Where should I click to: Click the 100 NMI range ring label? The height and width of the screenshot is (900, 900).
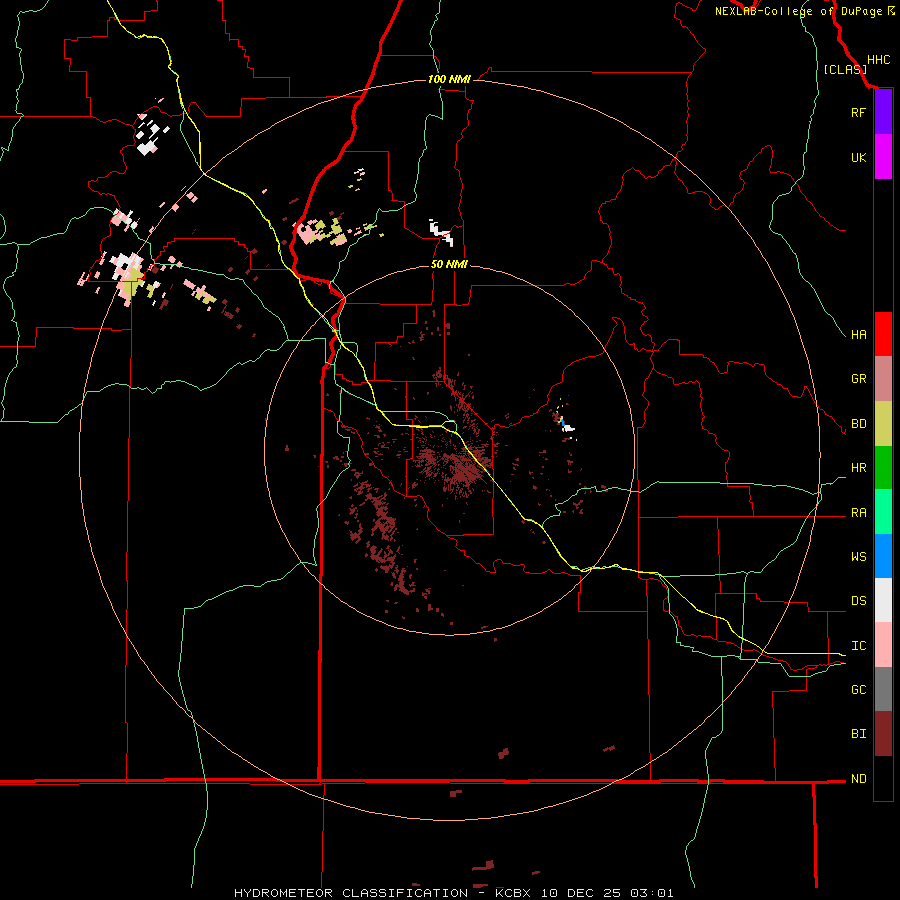pos(449,79)
